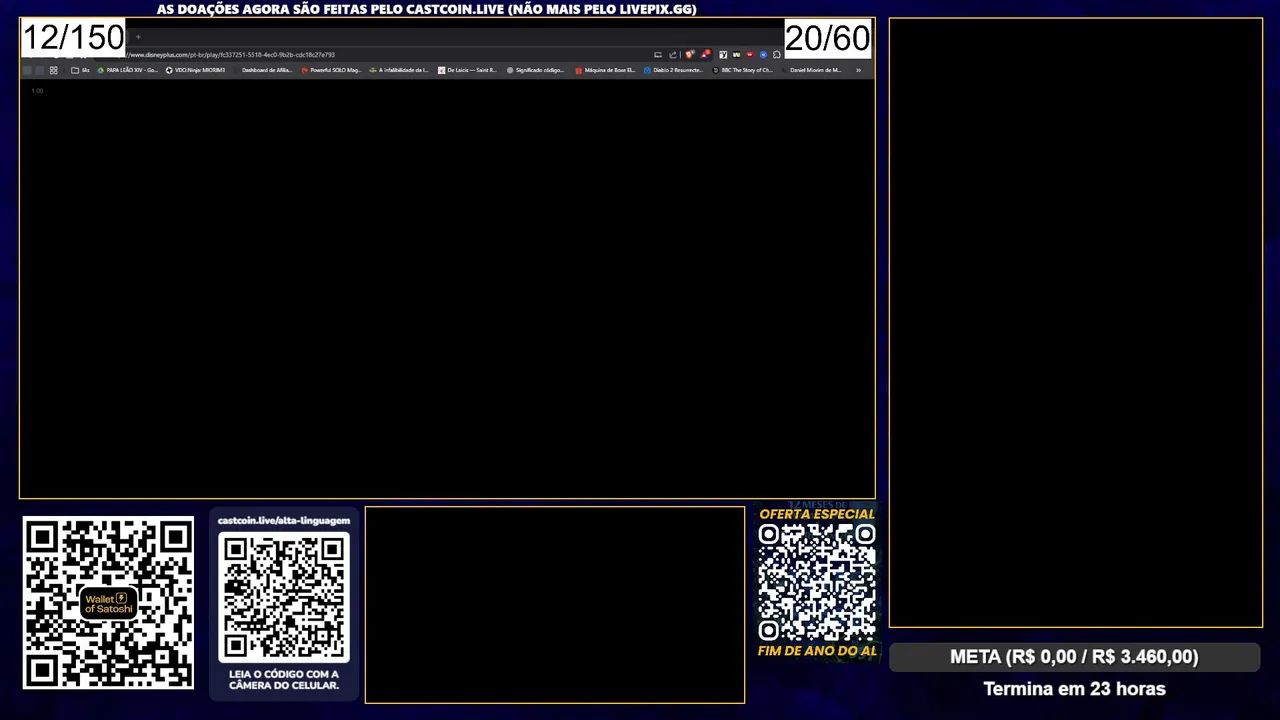Click the share page icon in the address bar
This screenshot has height=720, width=1280.
pyautogui.click(x=673, y=55)
